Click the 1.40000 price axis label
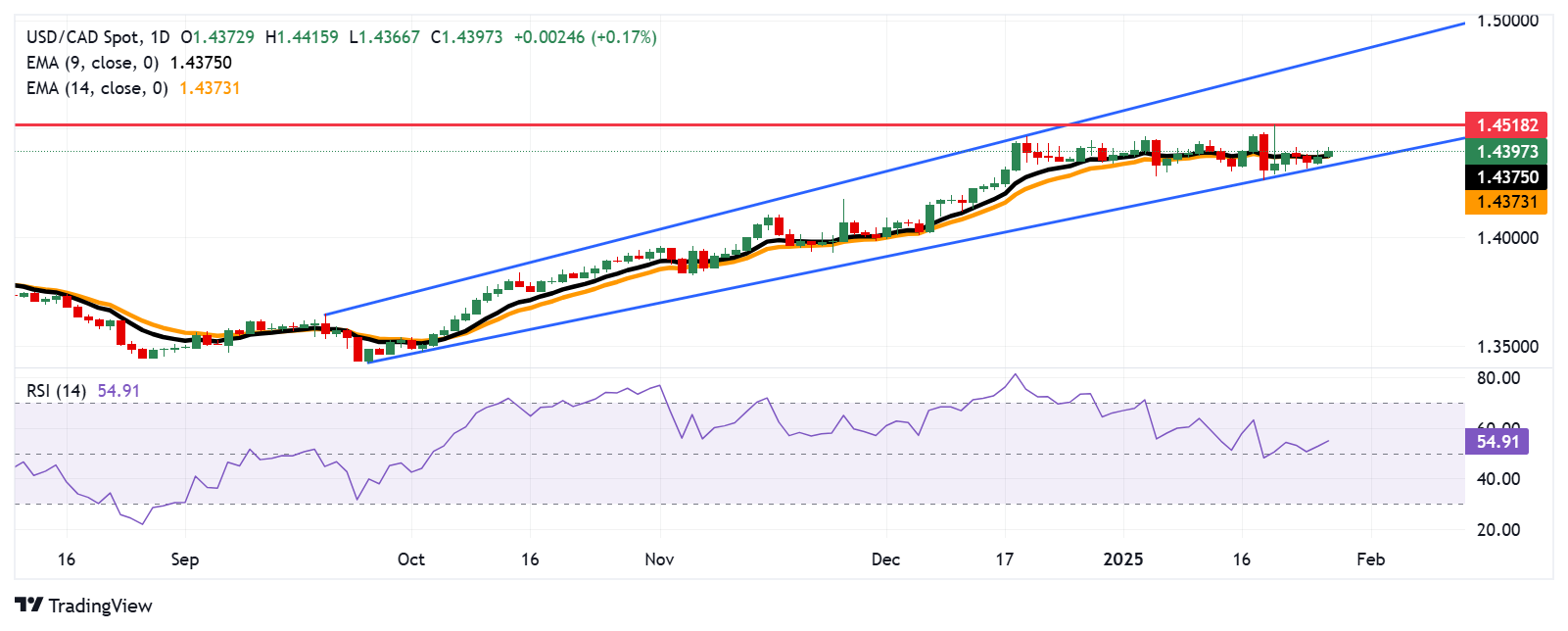 point(1507,237)
